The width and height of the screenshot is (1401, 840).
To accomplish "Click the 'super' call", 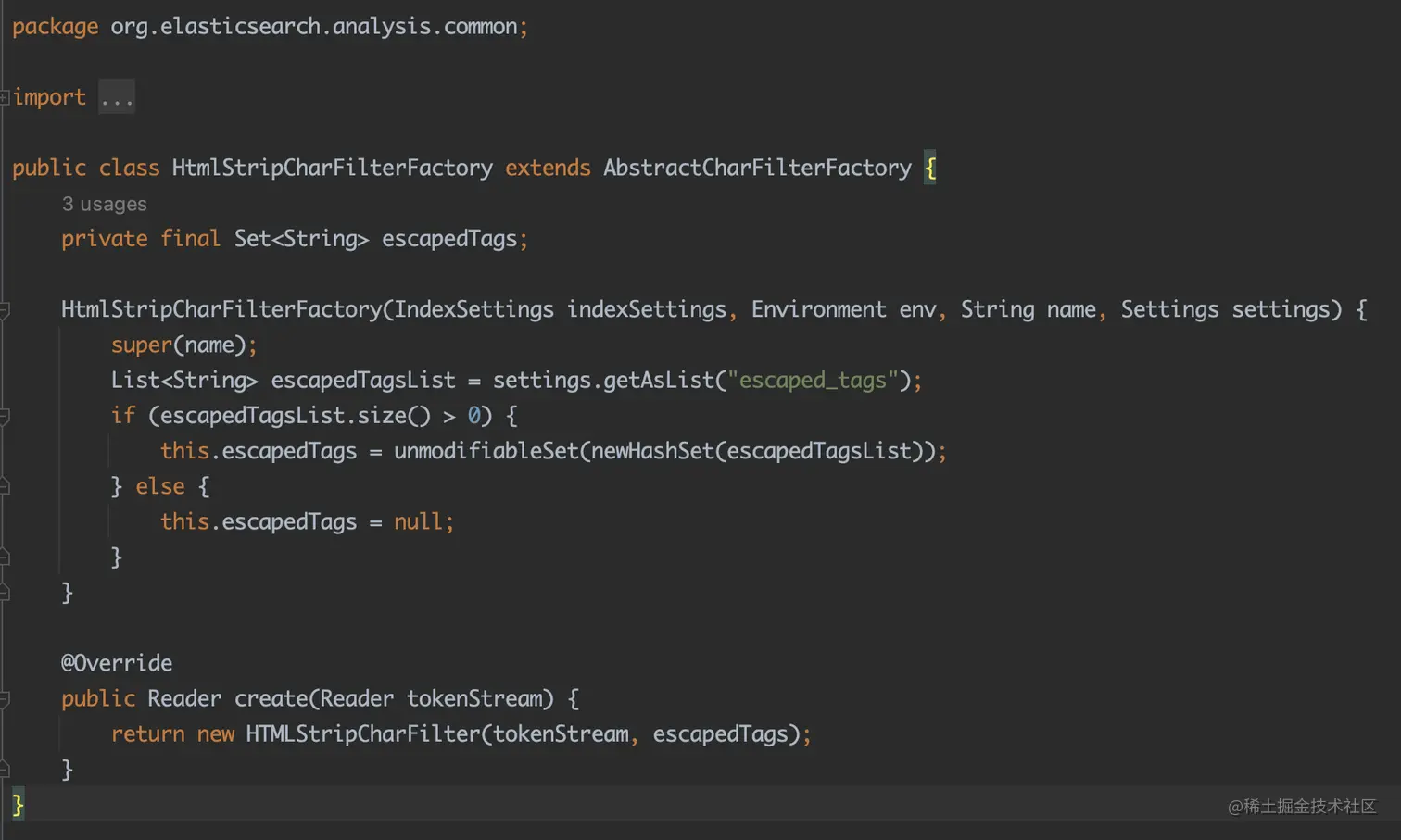I will 142,345.
